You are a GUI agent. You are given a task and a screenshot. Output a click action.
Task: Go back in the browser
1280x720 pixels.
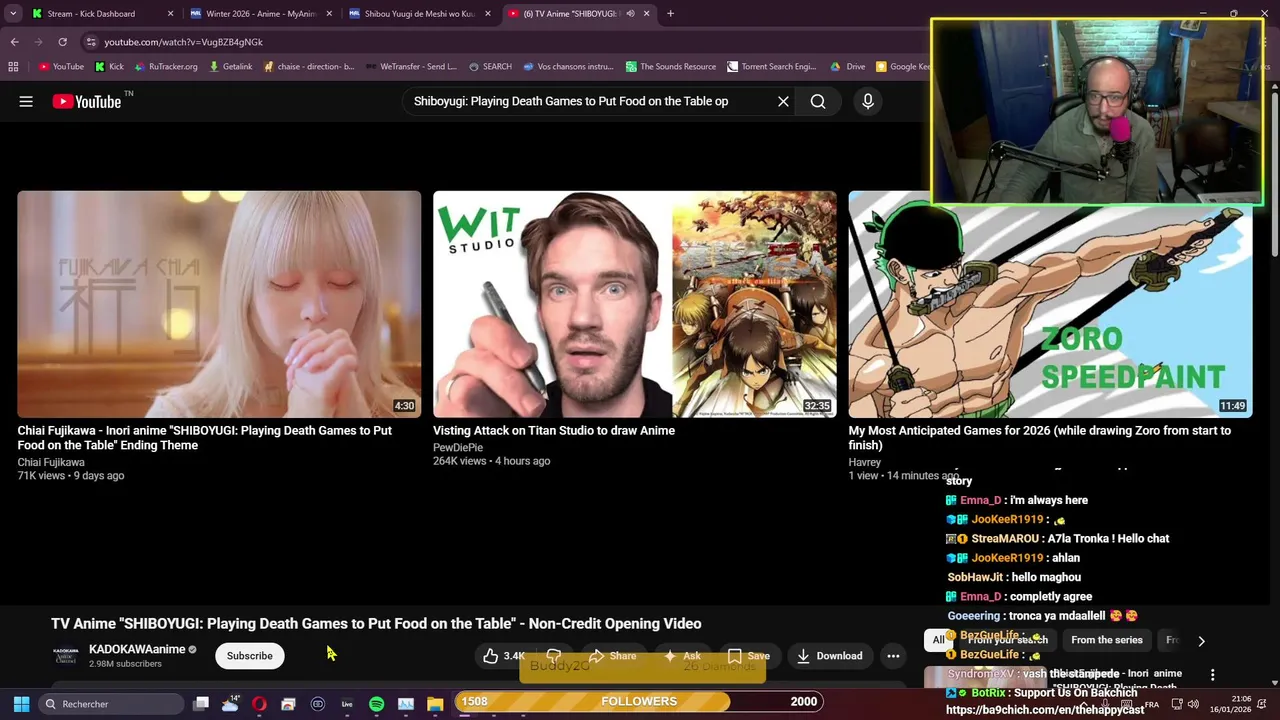14,42
